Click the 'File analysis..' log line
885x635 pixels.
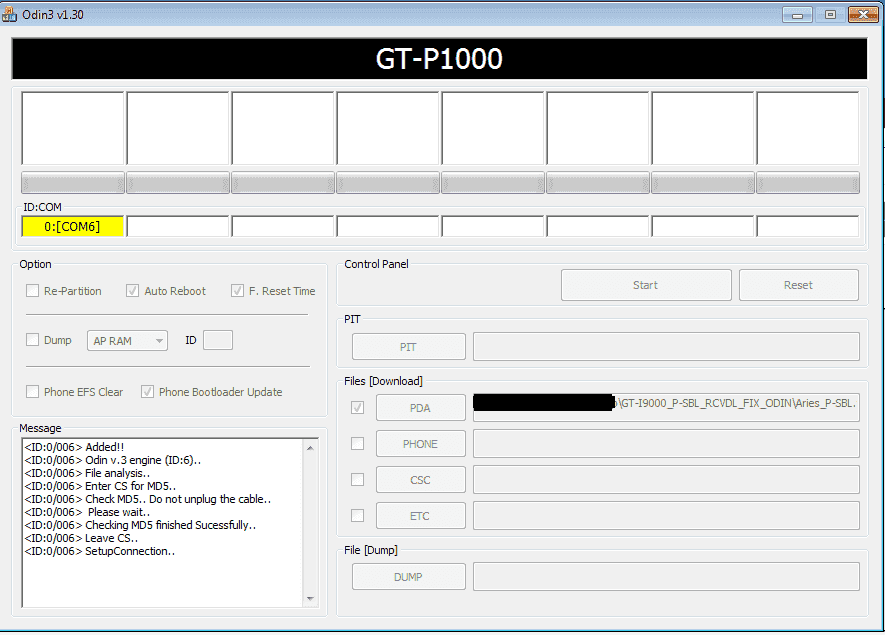pos(87,473)
